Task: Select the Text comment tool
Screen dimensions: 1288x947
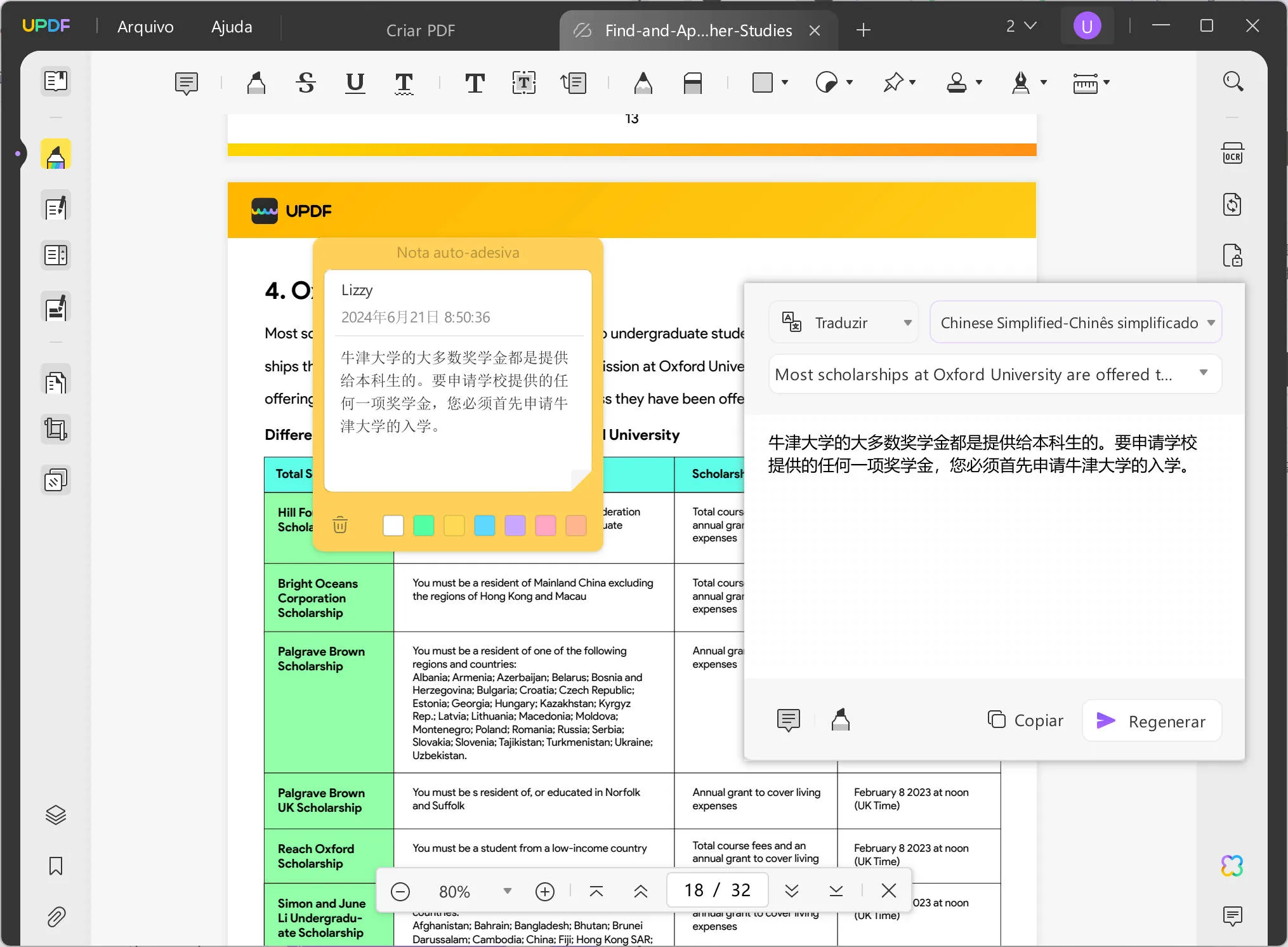Action: (x=475, y=83)
